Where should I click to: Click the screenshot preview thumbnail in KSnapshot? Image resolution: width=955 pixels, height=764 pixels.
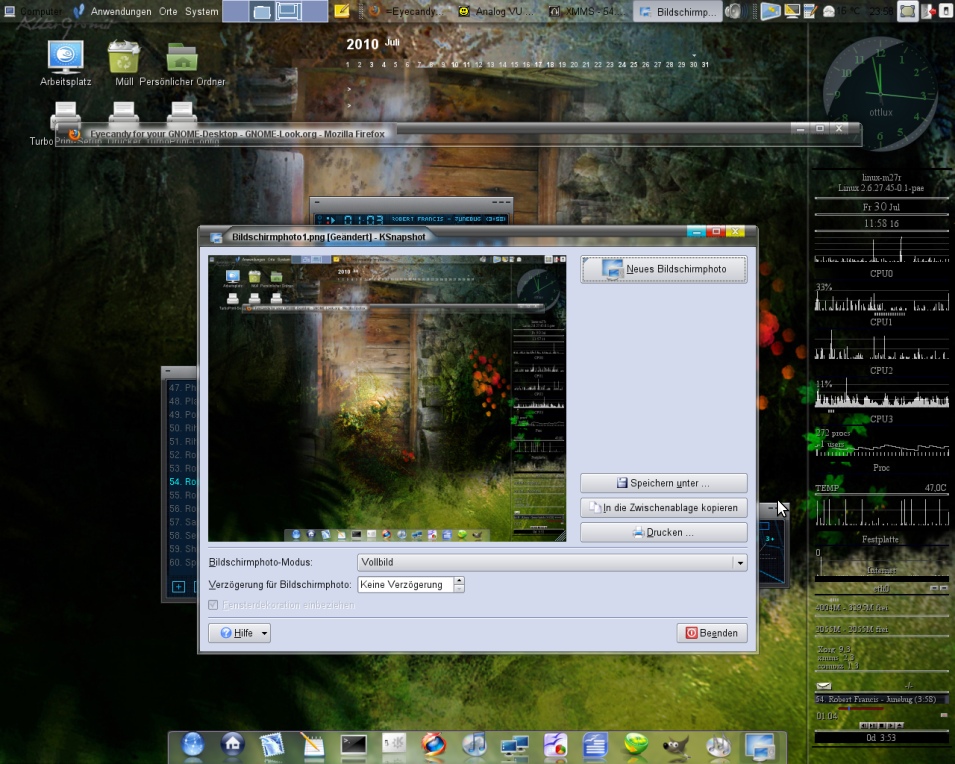click(x=387, y=398)
